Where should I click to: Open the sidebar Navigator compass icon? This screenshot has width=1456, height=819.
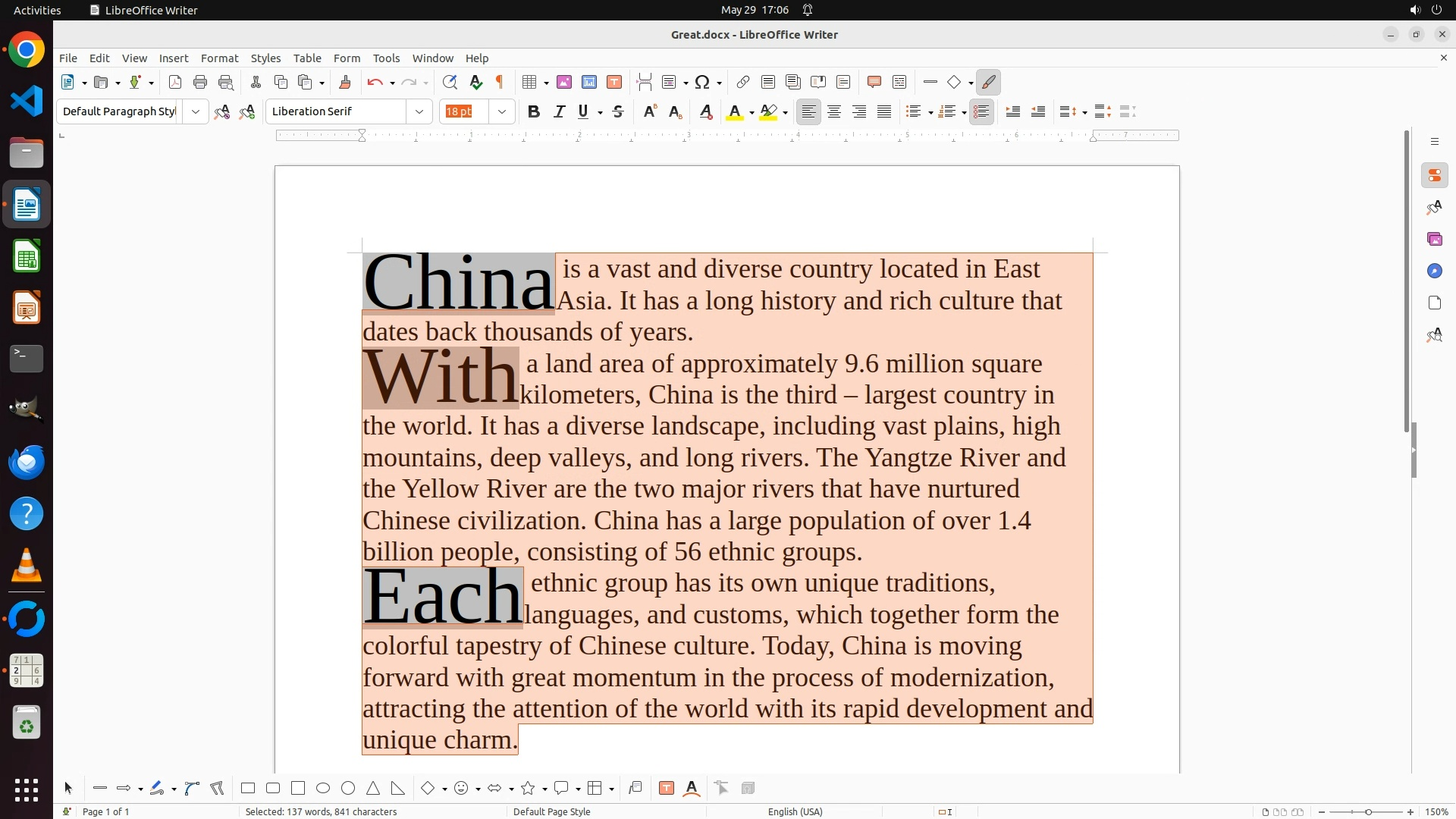(1434, 271)
